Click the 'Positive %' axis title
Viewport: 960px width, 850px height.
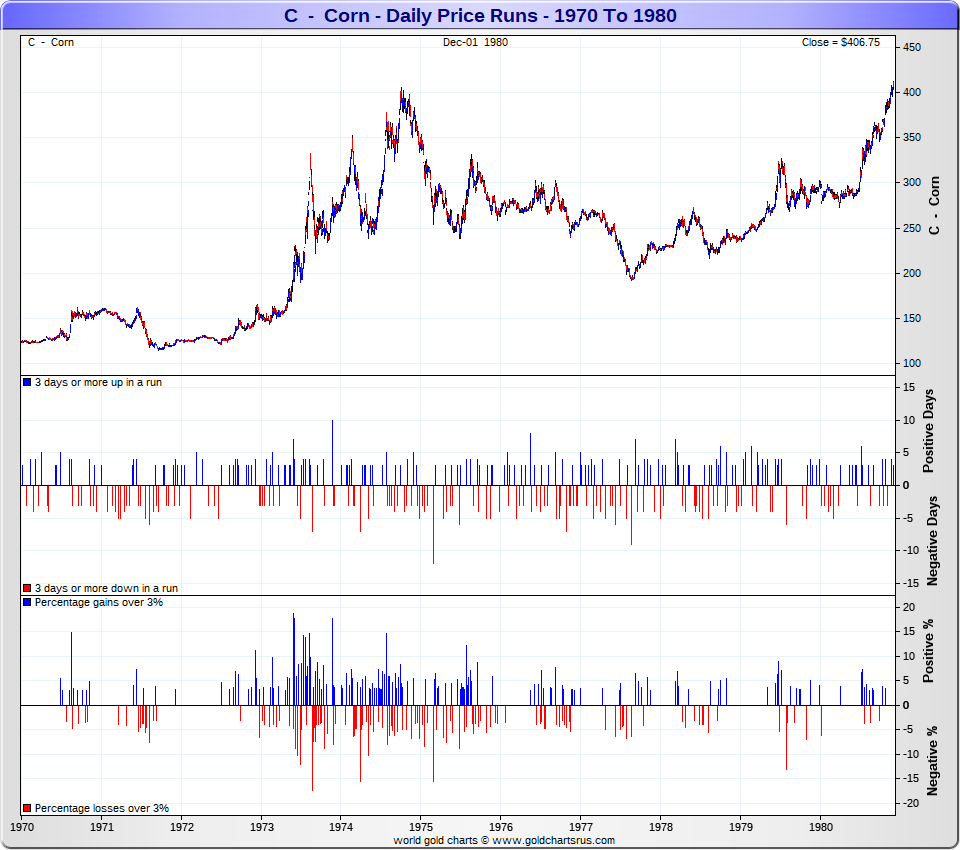click(x=929, y=651)
